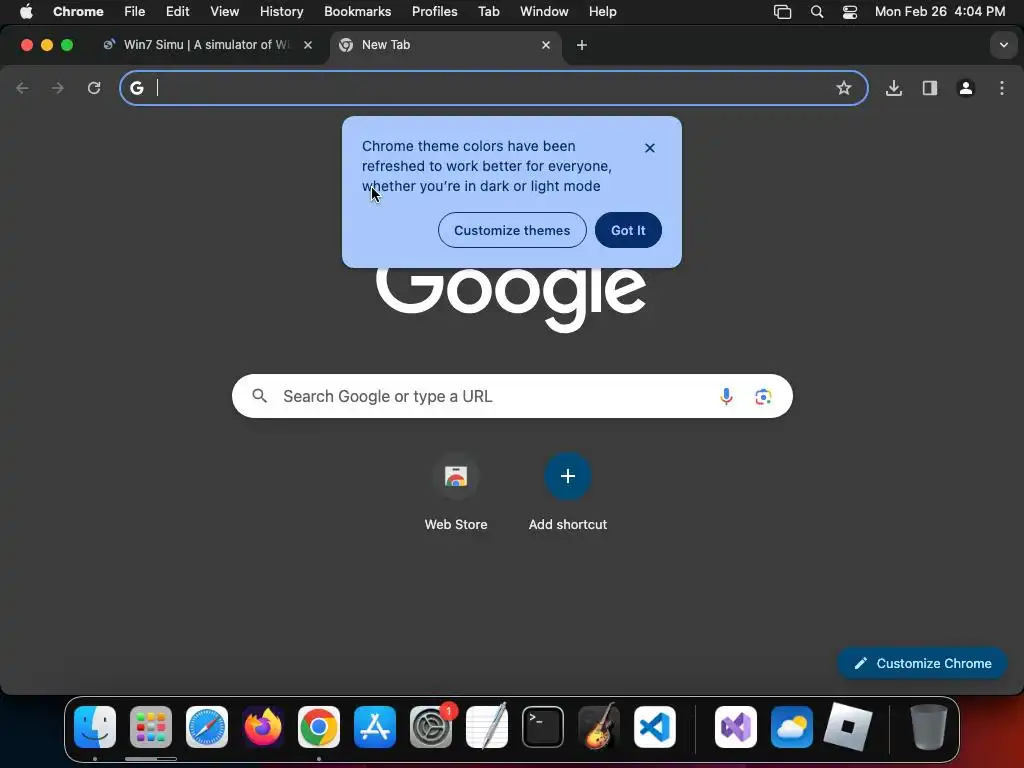Select the New Tab tab

click(447, 45)
